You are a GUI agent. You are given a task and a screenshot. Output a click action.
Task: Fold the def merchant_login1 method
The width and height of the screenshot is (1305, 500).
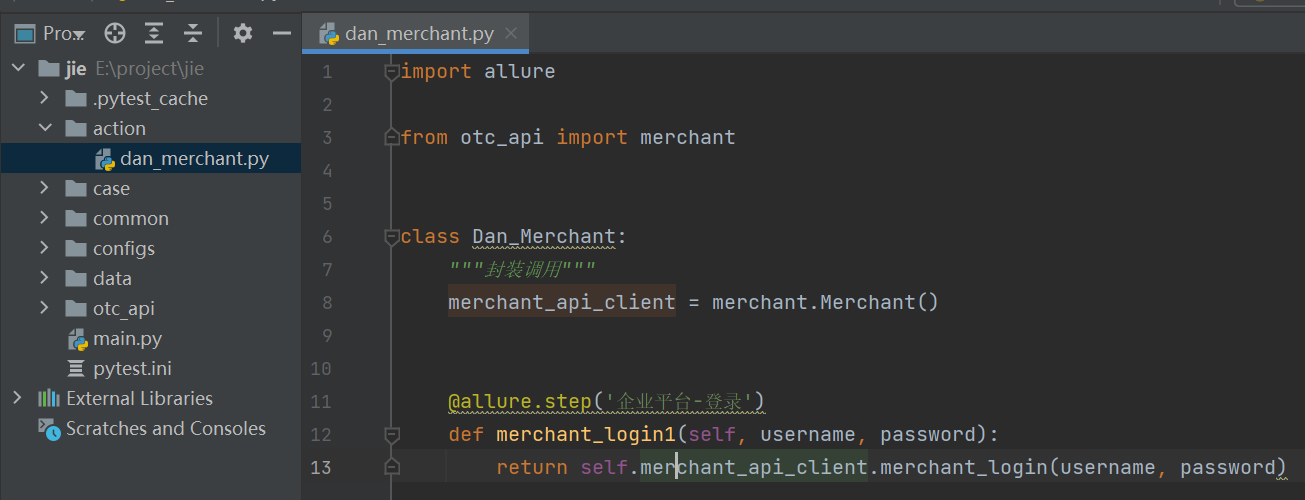point(392,434)
